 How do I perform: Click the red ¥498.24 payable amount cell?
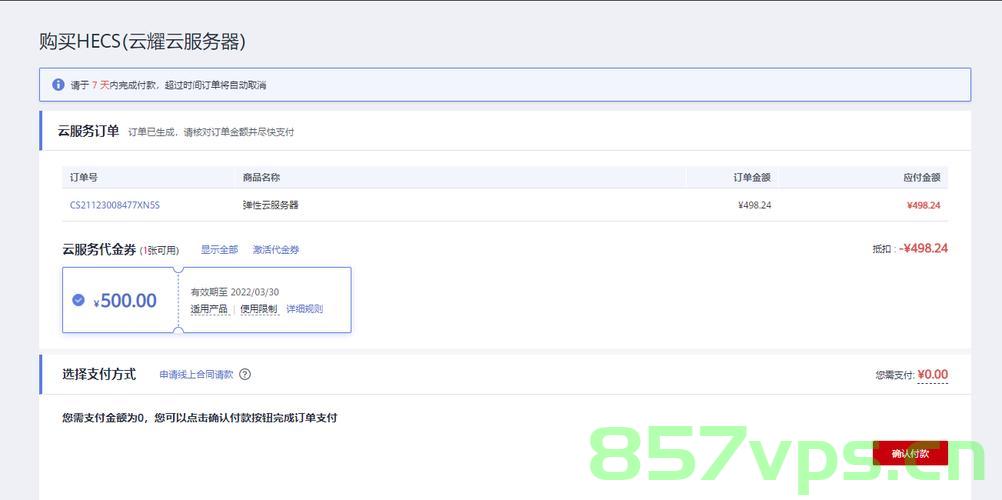(x=923, y=205)
